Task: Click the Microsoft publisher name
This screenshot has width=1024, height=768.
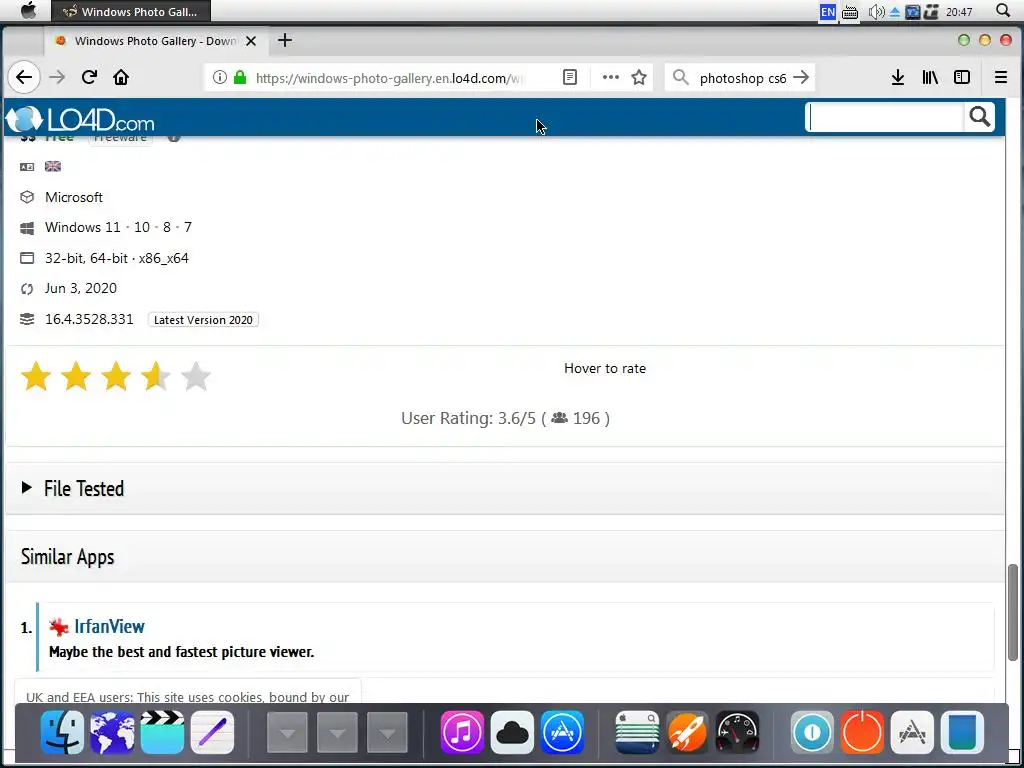Action: (74, 197)
